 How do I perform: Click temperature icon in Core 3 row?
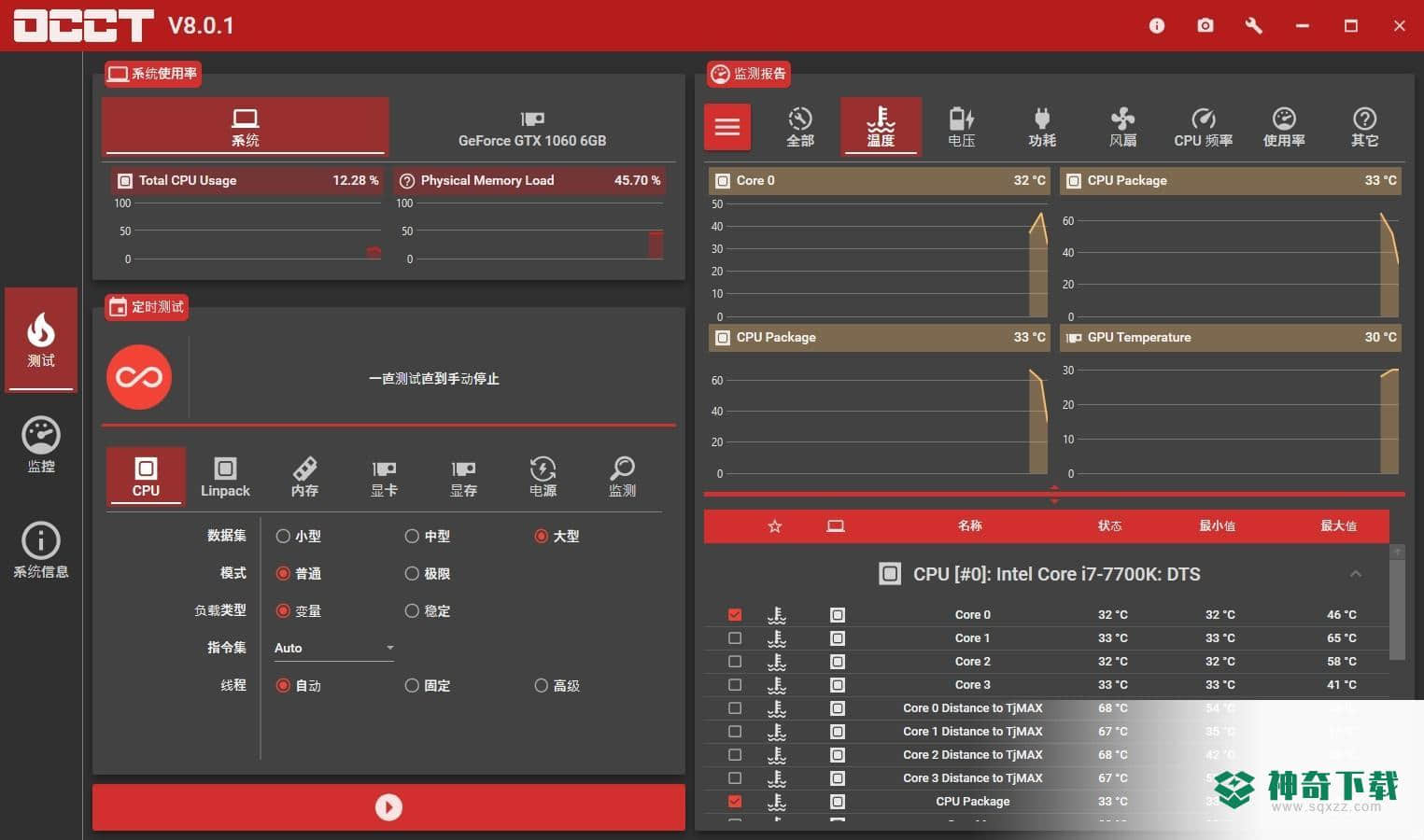[776, 684]
